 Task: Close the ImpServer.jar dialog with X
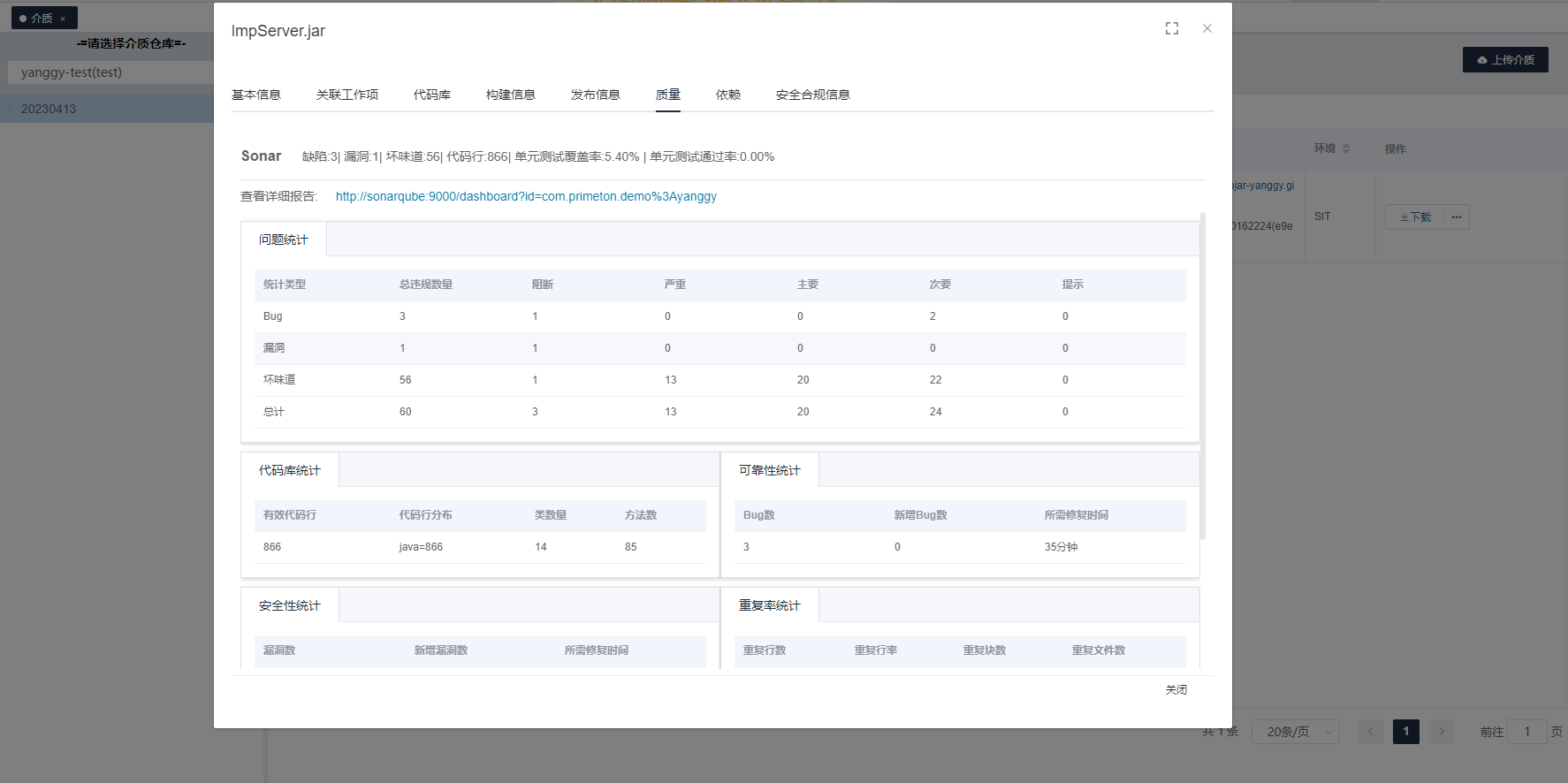(1206, 28)
